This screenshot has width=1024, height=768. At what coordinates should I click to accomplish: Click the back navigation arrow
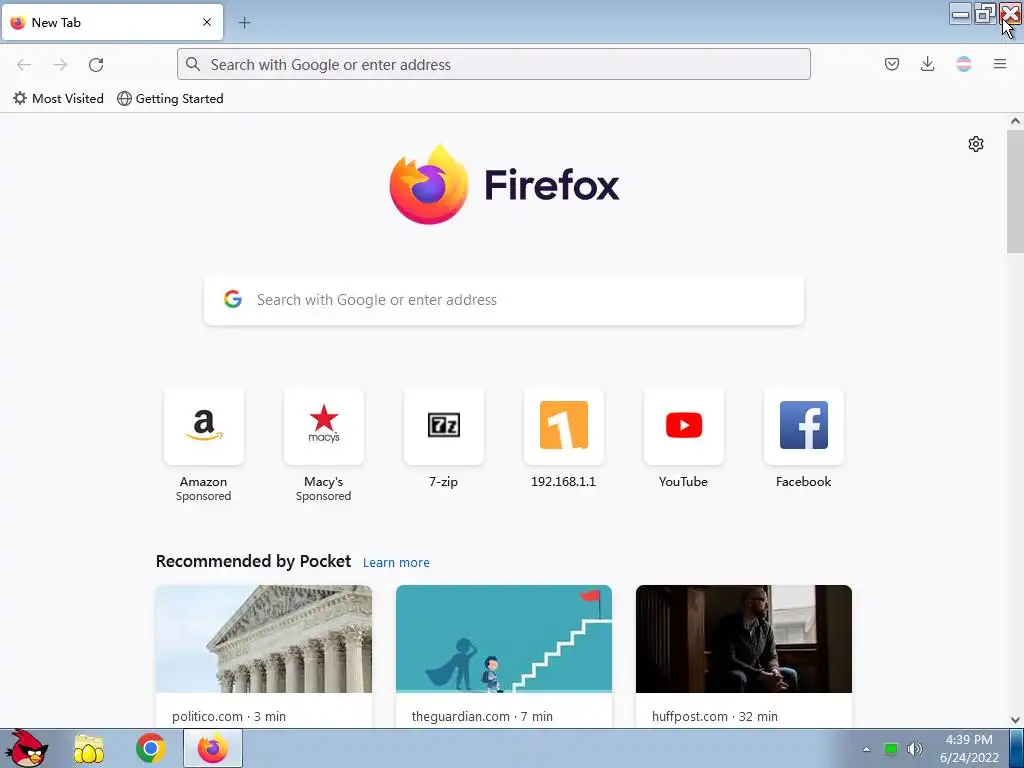[x=24, y=65]
